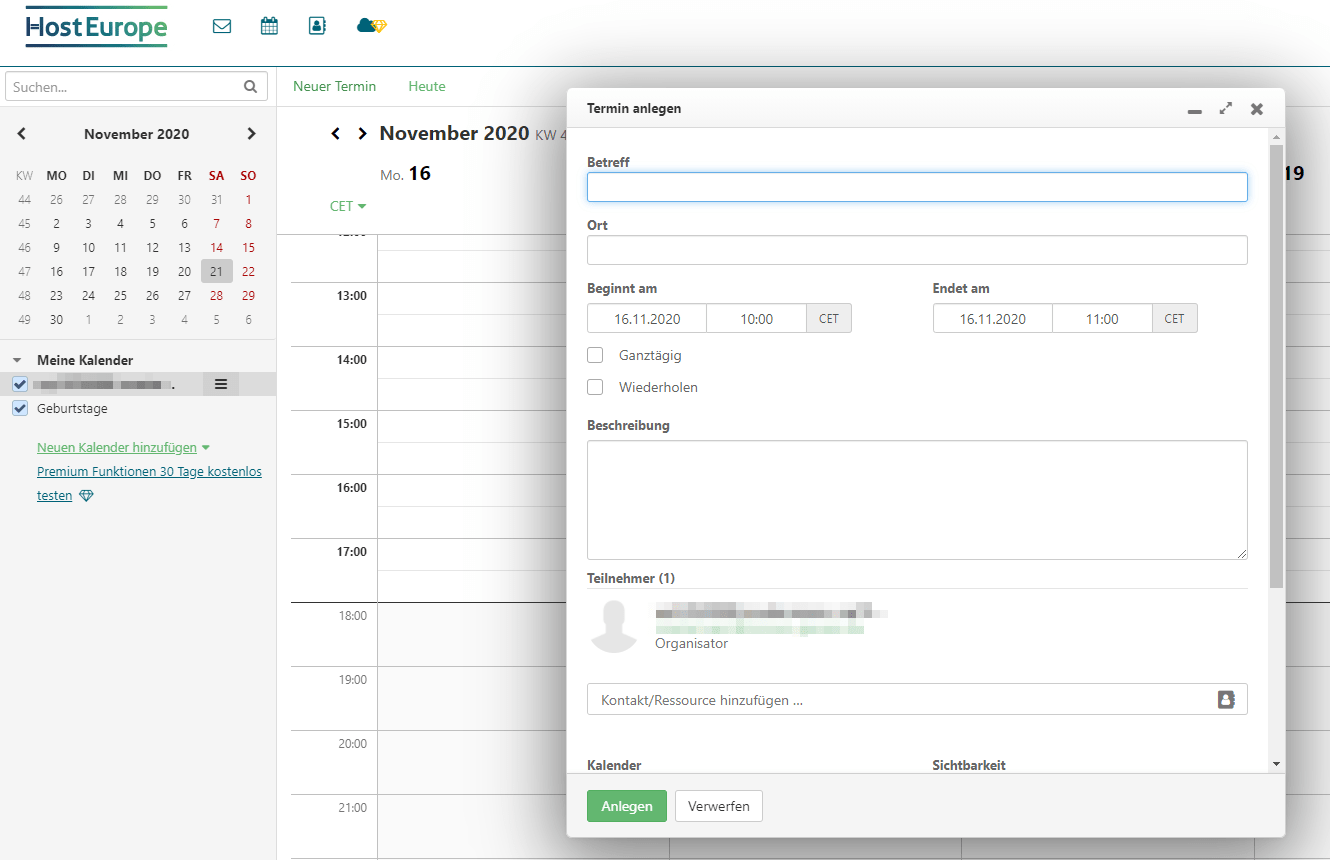
Task: Expand Termin anlegen dialog to fullscreen
Action: tap(1226, 109)
